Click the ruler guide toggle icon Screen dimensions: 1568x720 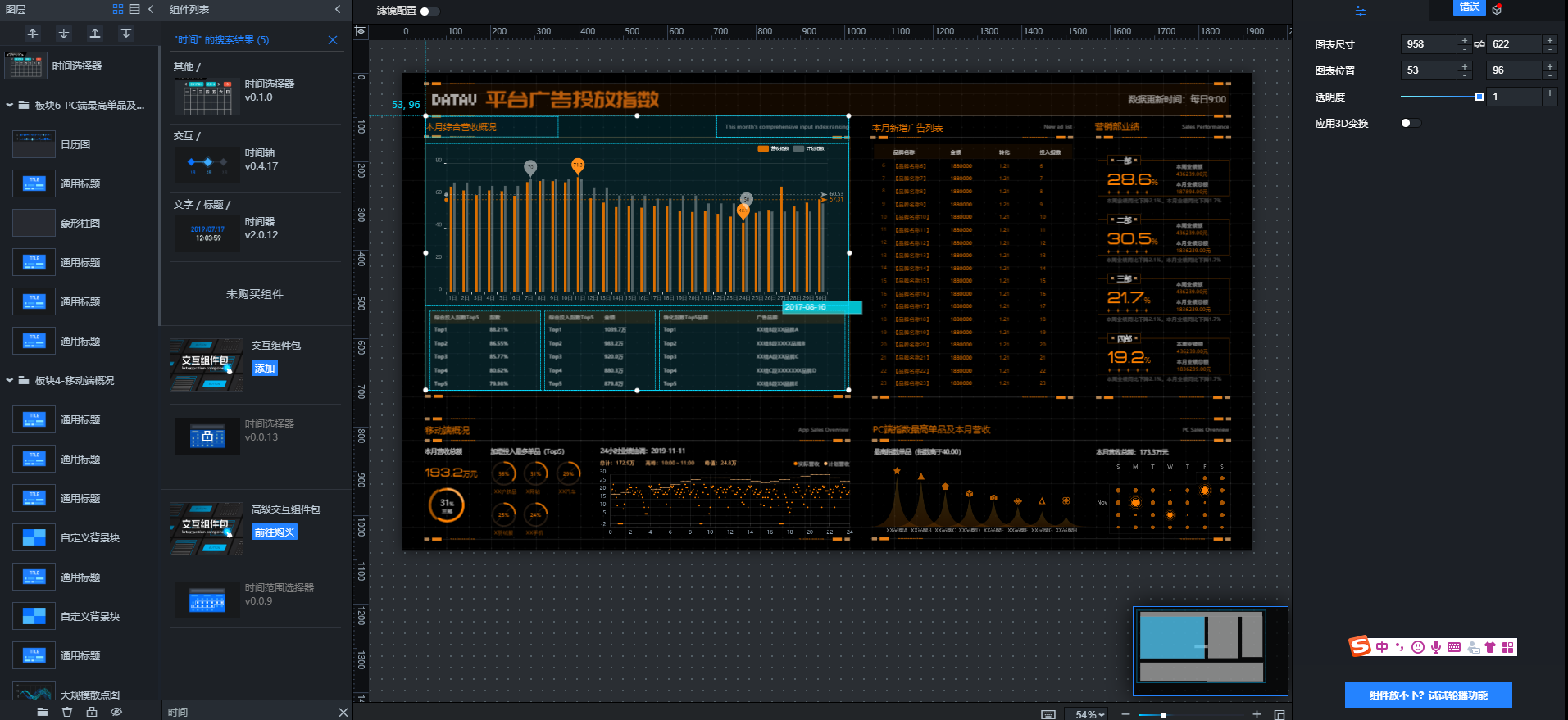(x=360, y=31)
